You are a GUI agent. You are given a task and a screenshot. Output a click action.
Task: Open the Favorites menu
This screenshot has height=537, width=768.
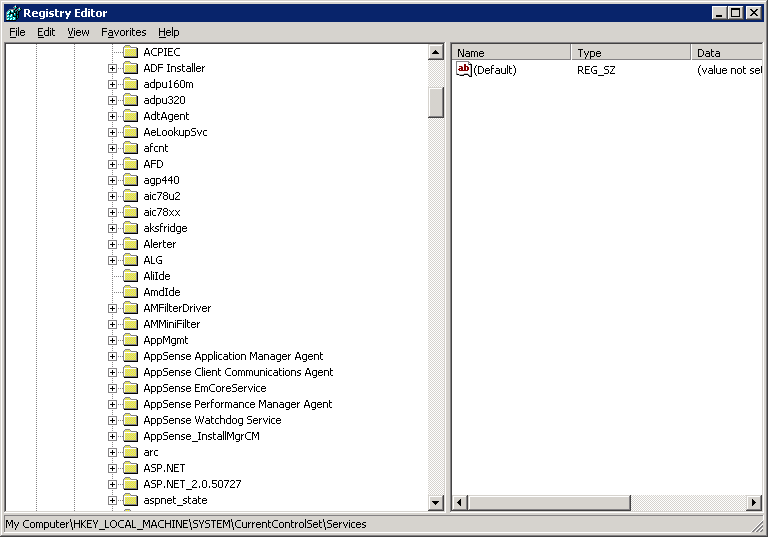pyautogui.click(x=123, y=32)
